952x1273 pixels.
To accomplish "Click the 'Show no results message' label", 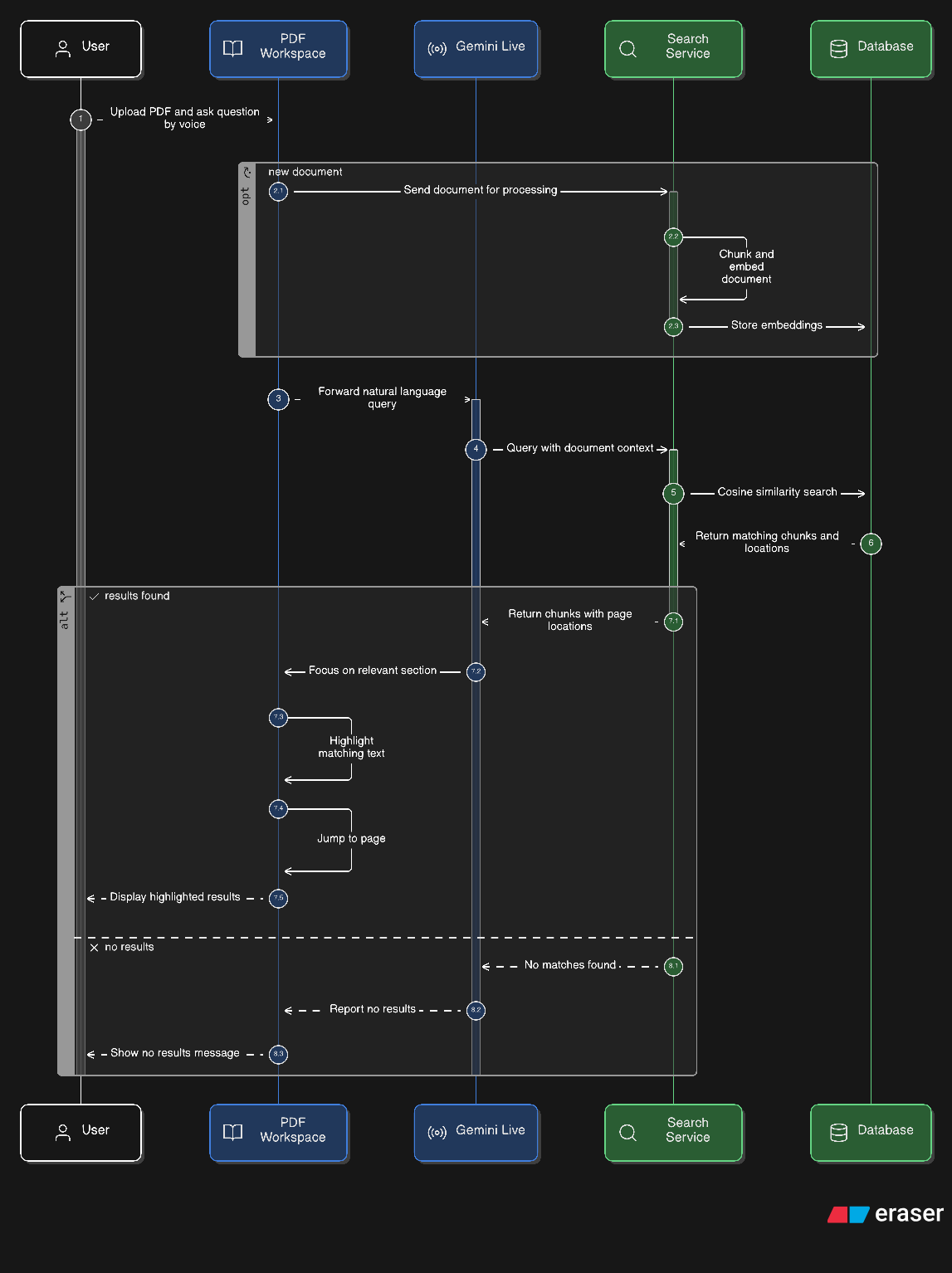I will 175,1053.
